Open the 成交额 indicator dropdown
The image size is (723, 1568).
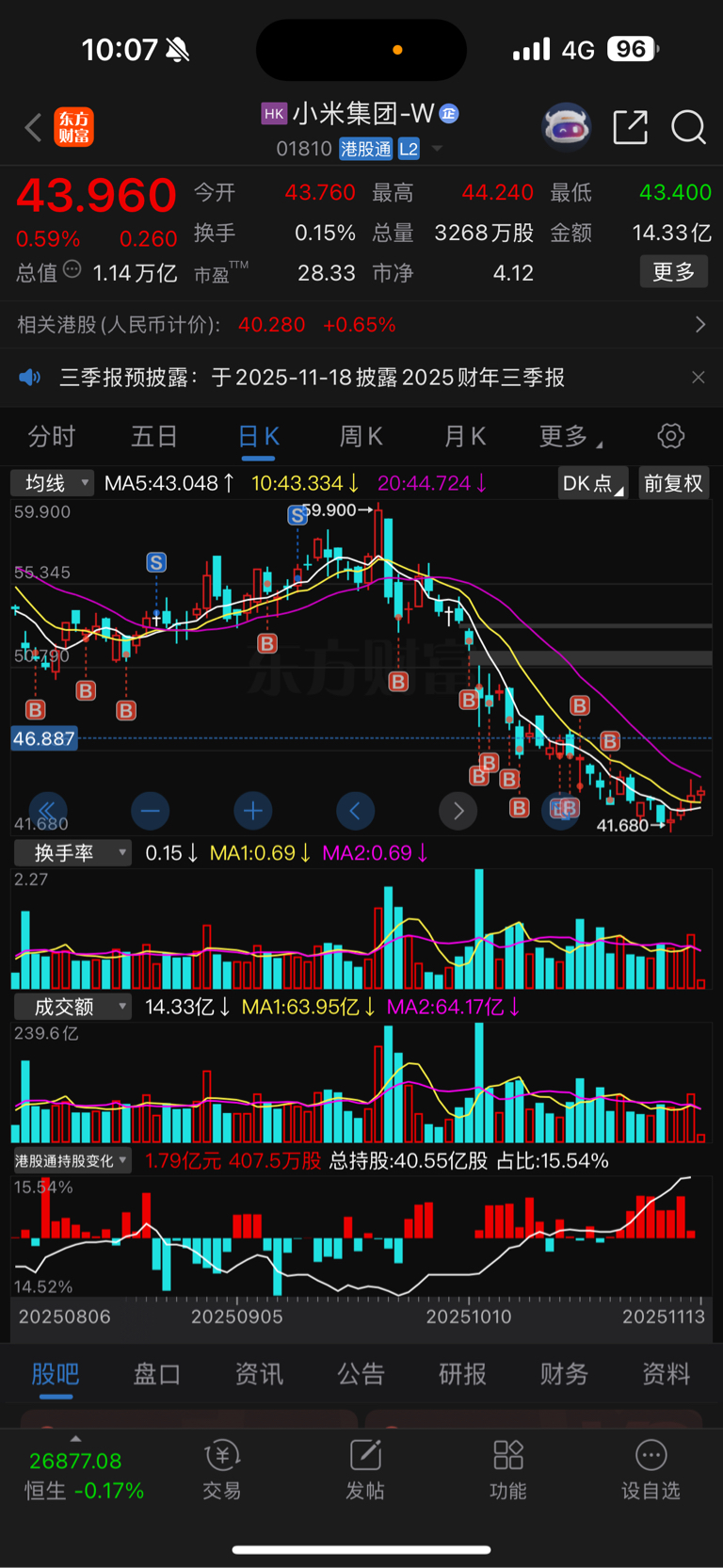[72, 1007]
